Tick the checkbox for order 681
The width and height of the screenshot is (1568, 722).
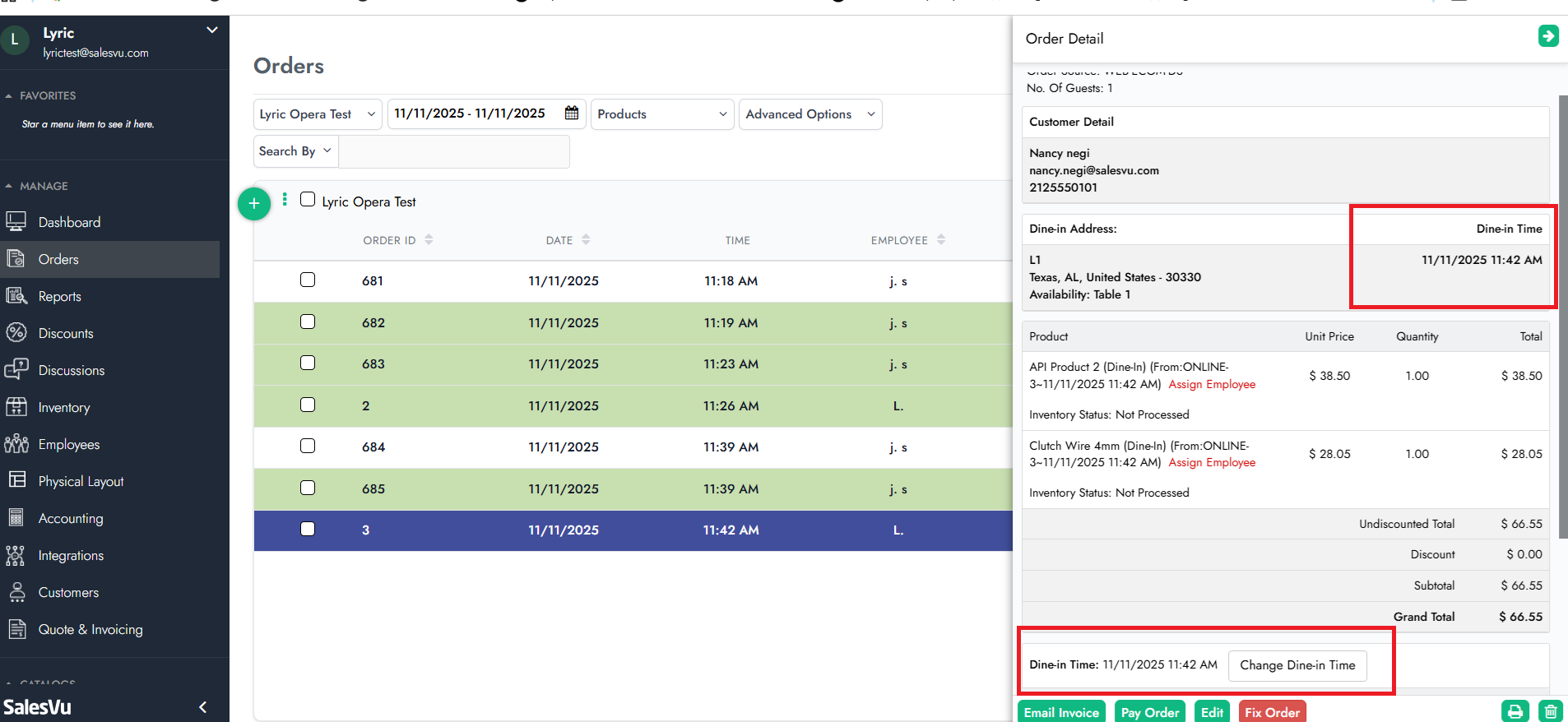(x=308, y=280)
